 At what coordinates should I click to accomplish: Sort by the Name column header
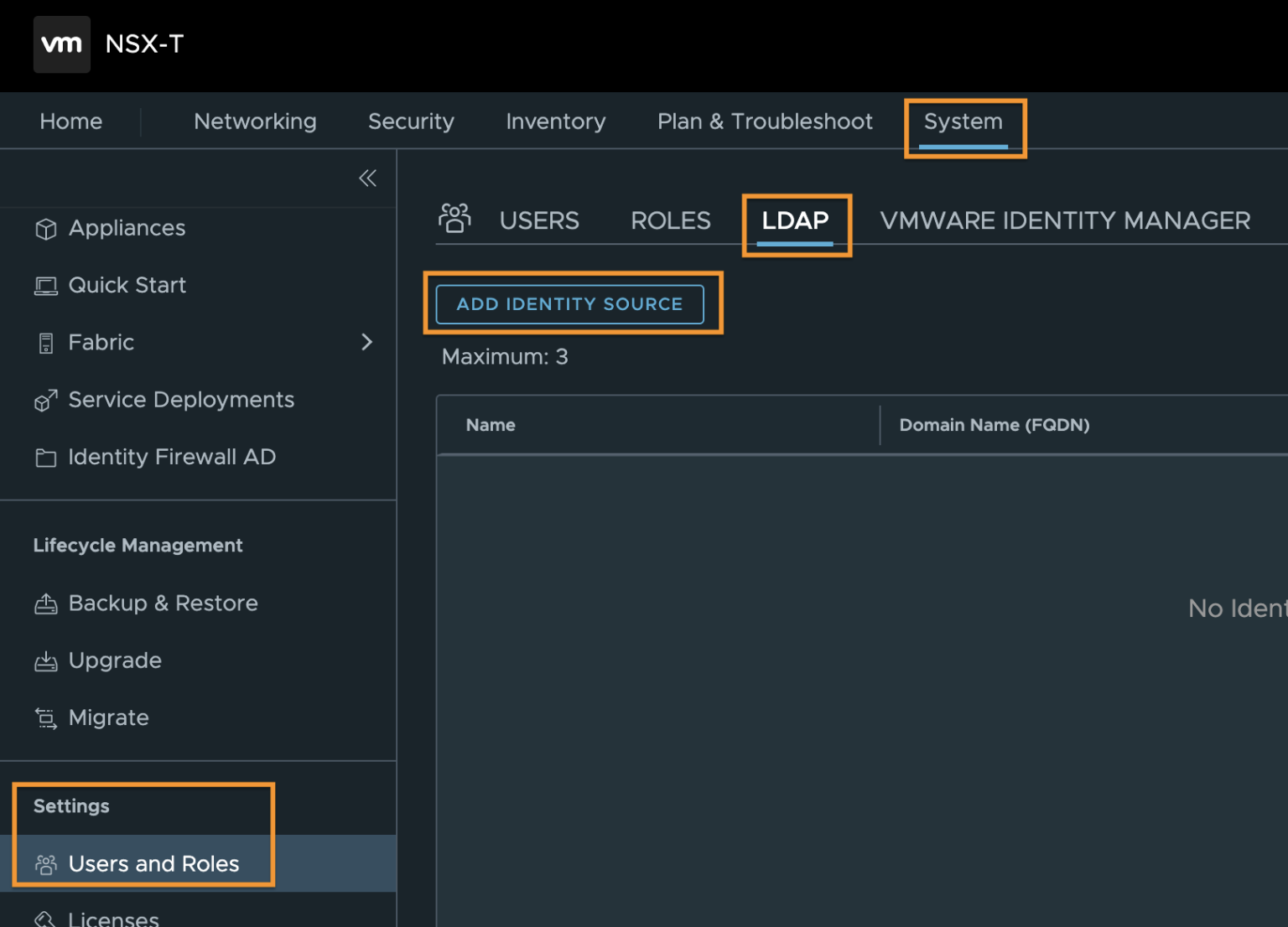click(x=491, y=425)
